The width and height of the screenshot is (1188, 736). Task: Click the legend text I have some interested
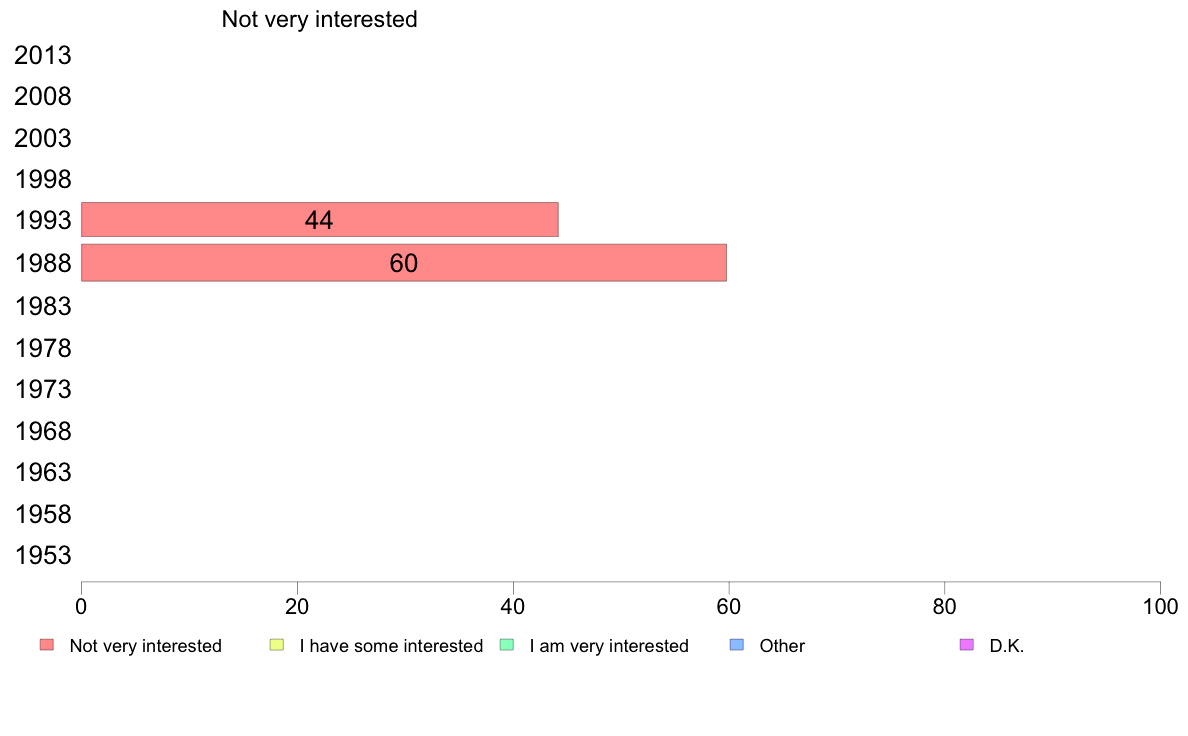391,646
